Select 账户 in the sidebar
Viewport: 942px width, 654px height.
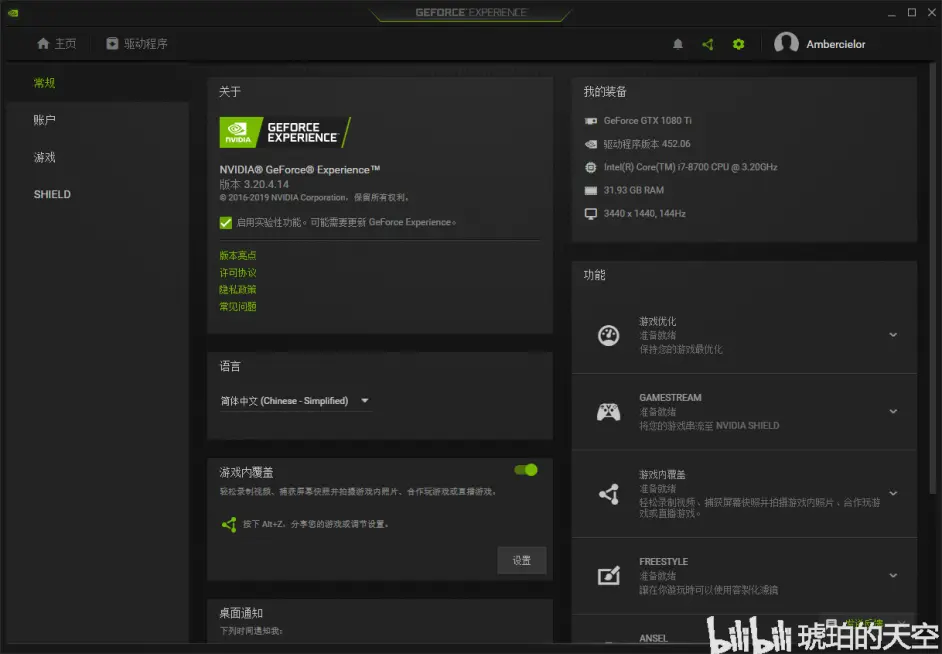point(44,120)
